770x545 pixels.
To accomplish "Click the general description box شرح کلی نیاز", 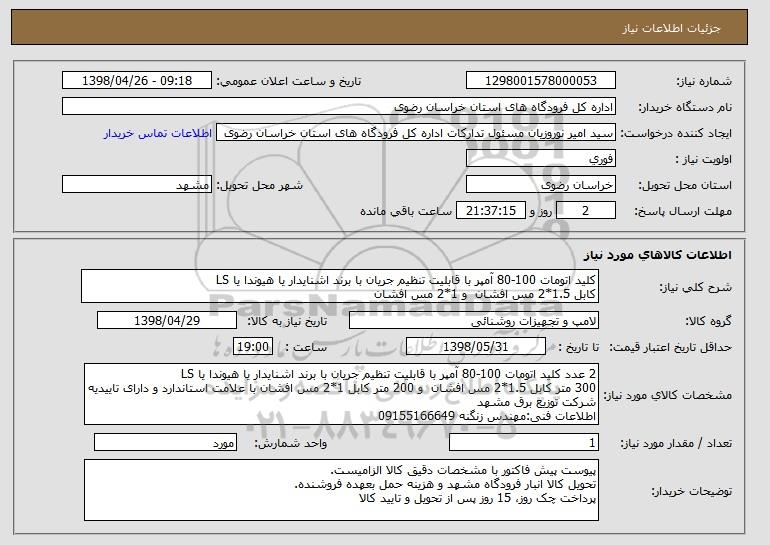I will (340, 286).
